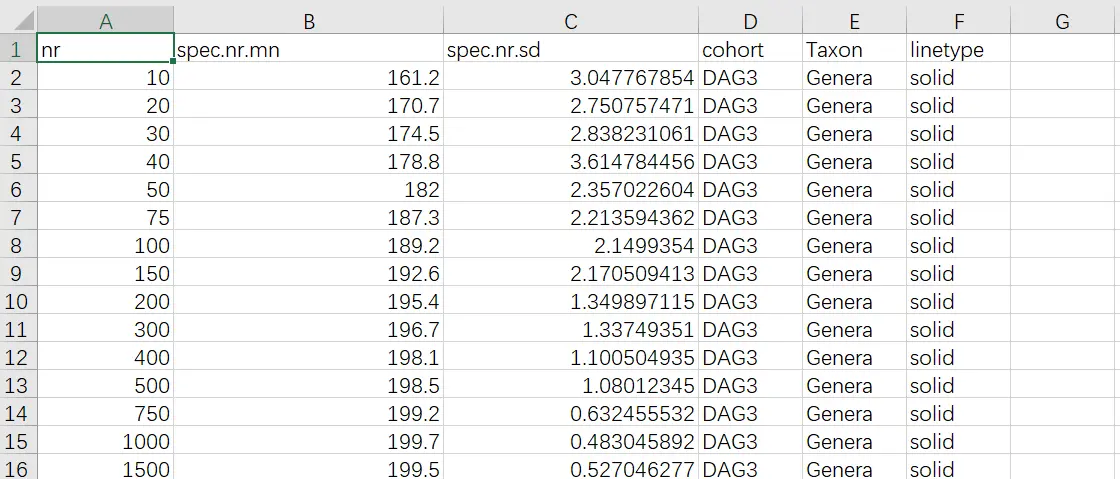Select the row 1 header

pyautogui.click(x=17, y=49)
